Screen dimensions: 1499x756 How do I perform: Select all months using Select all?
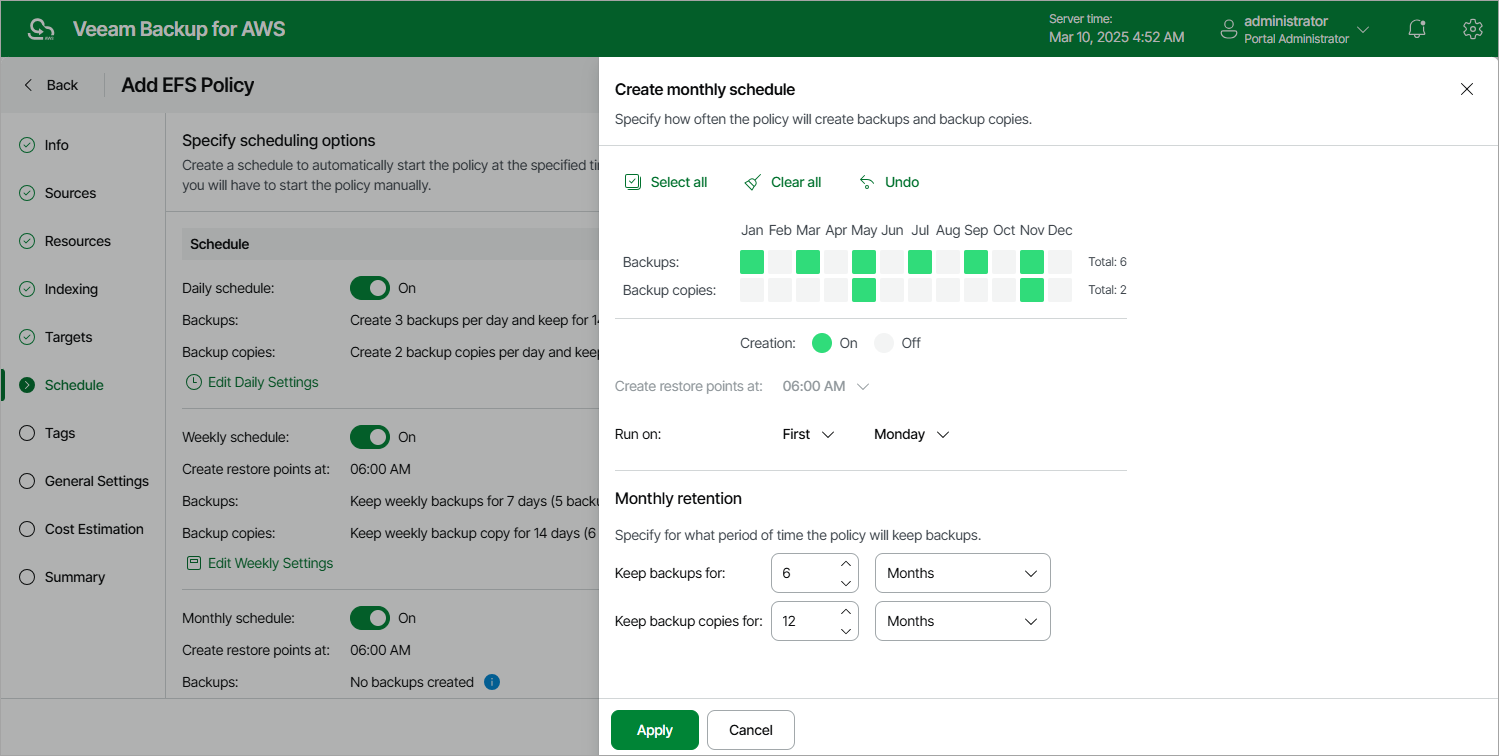[x=666, y=182]
